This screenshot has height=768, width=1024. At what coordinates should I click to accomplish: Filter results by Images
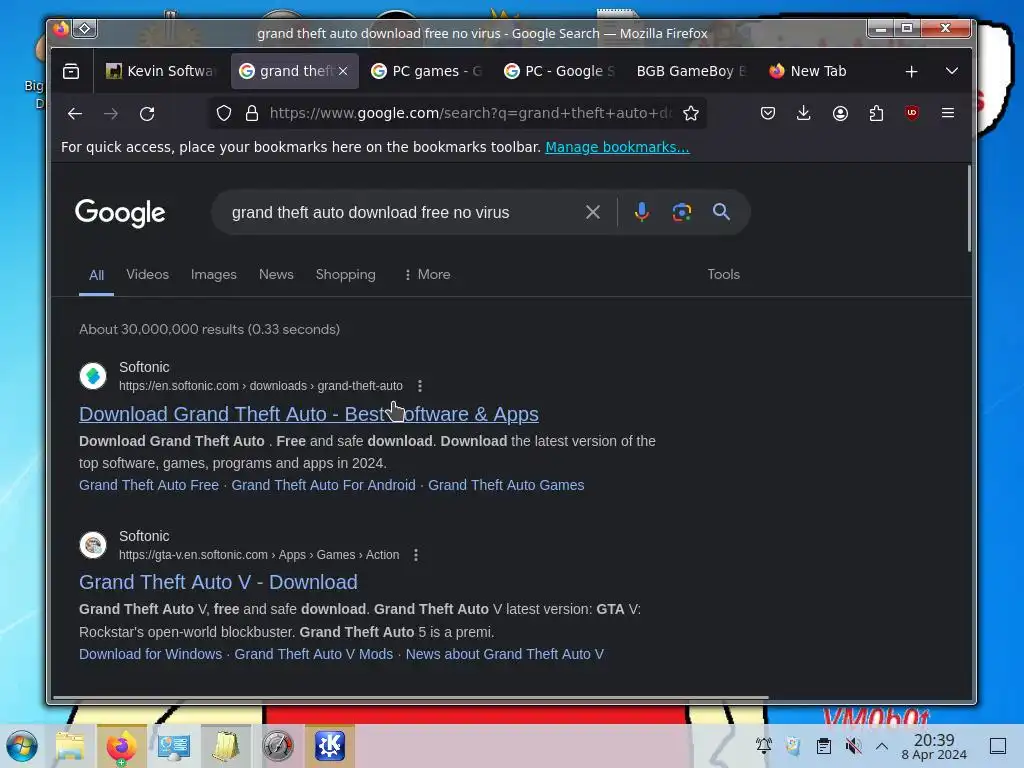214,275
